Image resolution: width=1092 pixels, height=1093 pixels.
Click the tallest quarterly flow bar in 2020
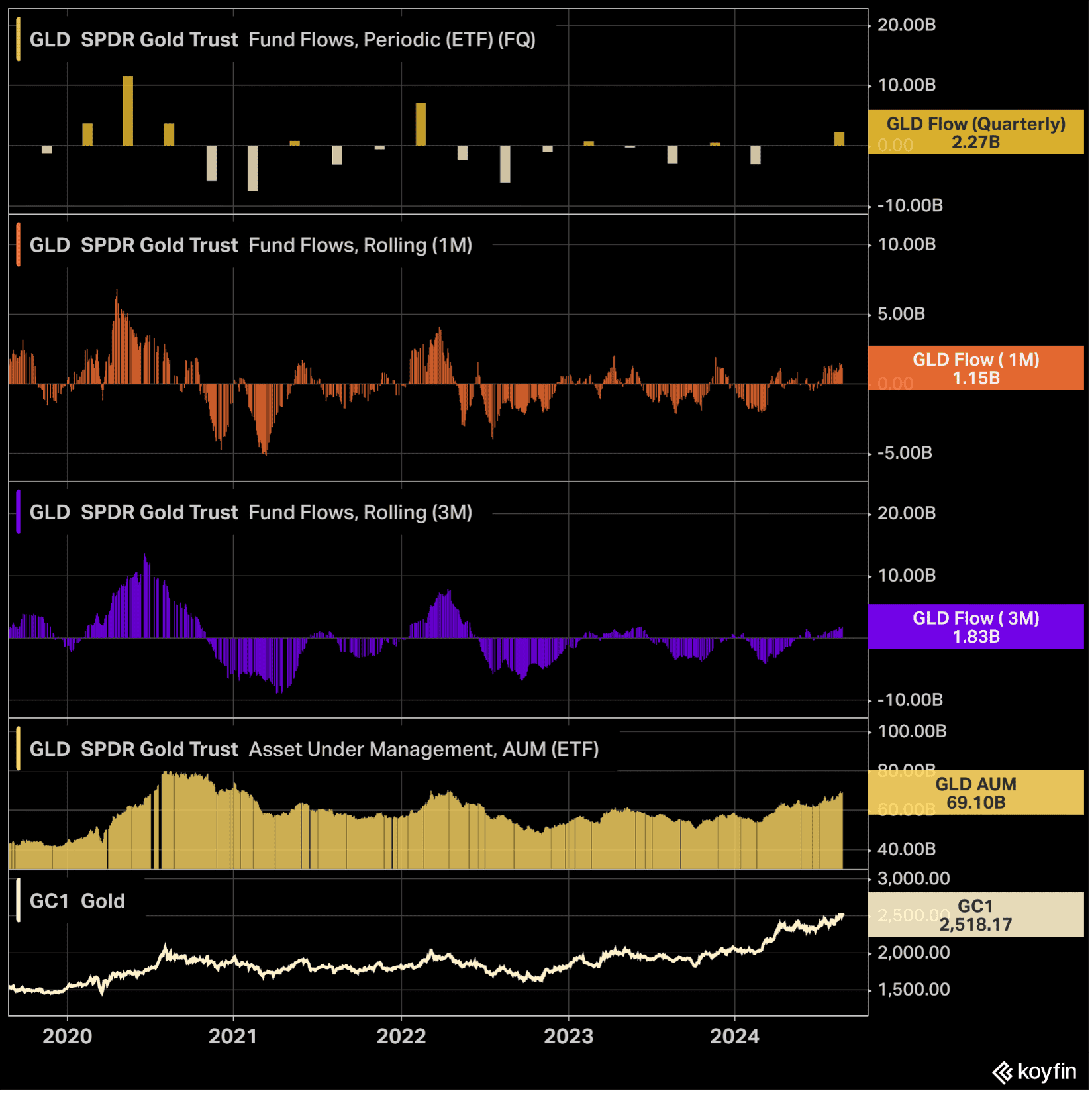pos(128,111)
